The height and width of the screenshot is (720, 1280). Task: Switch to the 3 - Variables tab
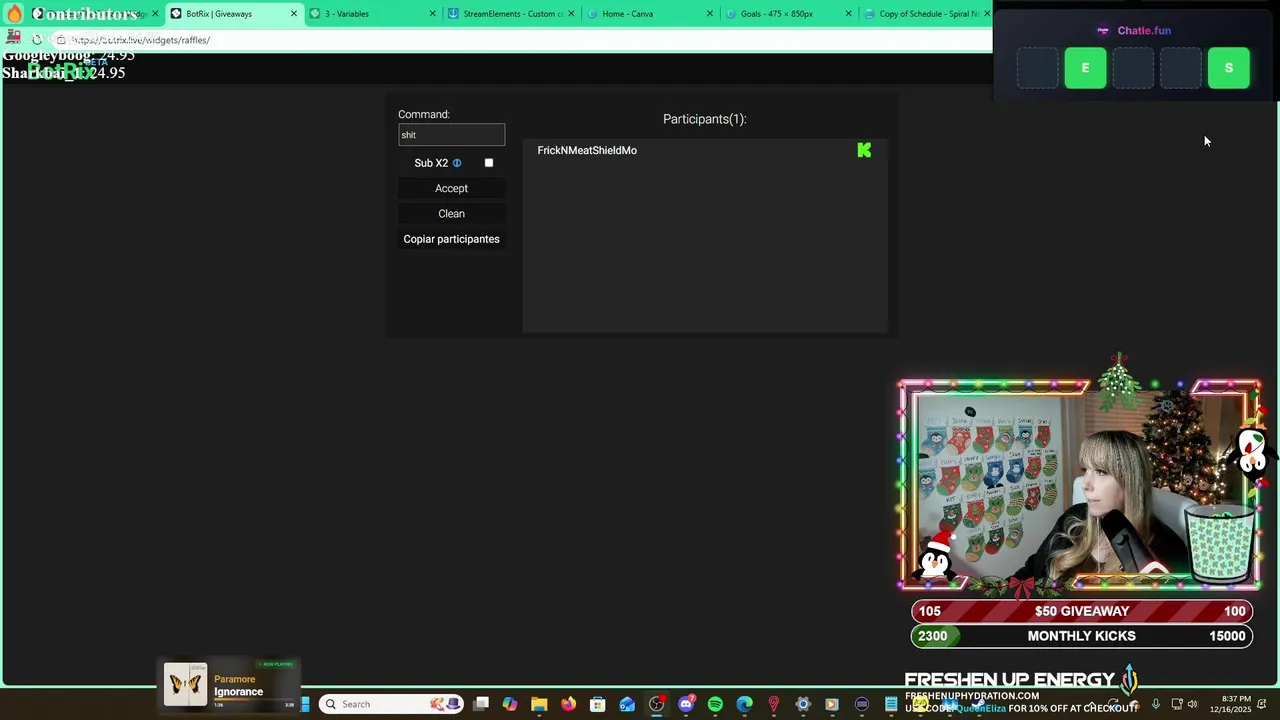coord(372,14)
